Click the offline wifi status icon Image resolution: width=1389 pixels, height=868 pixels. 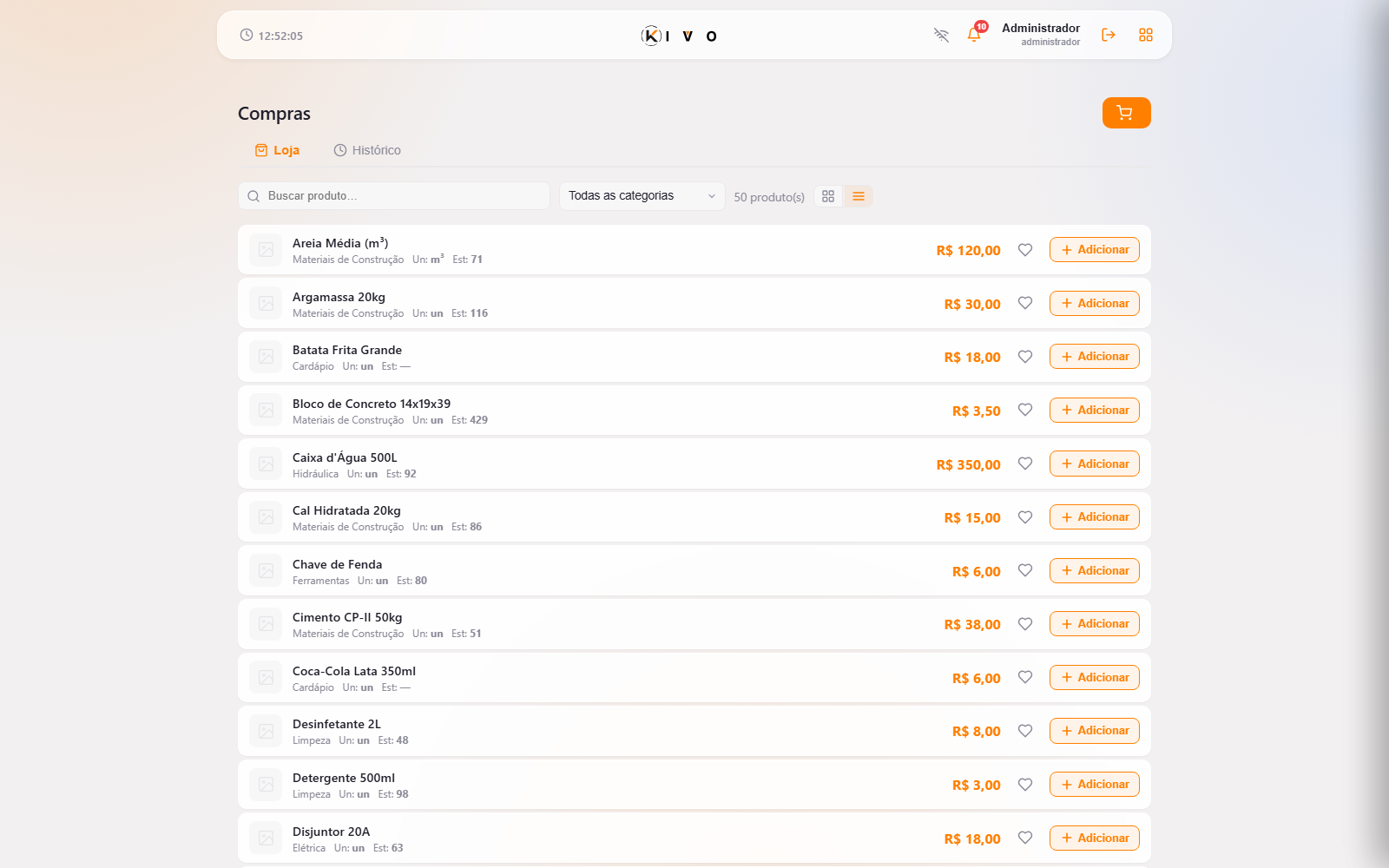point(941,35)
